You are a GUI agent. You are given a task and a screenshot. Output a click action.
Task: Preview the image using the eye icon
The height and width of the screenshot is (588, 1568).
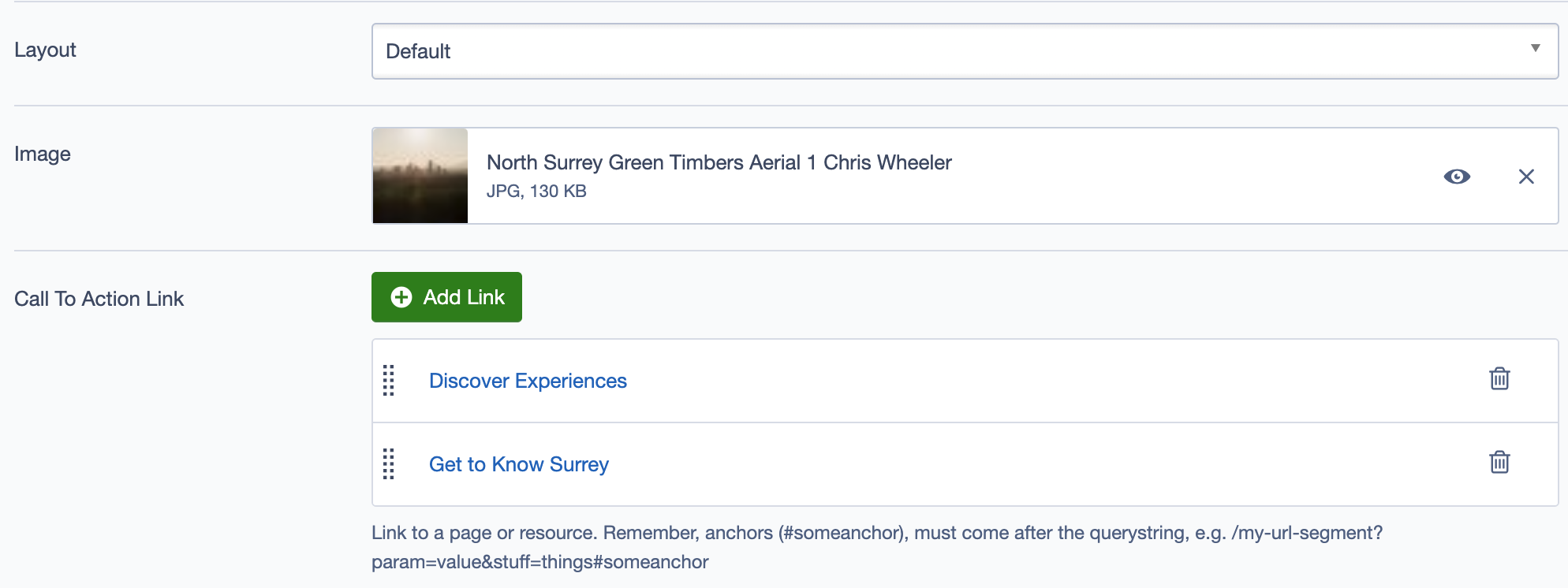click(1457, 177)
